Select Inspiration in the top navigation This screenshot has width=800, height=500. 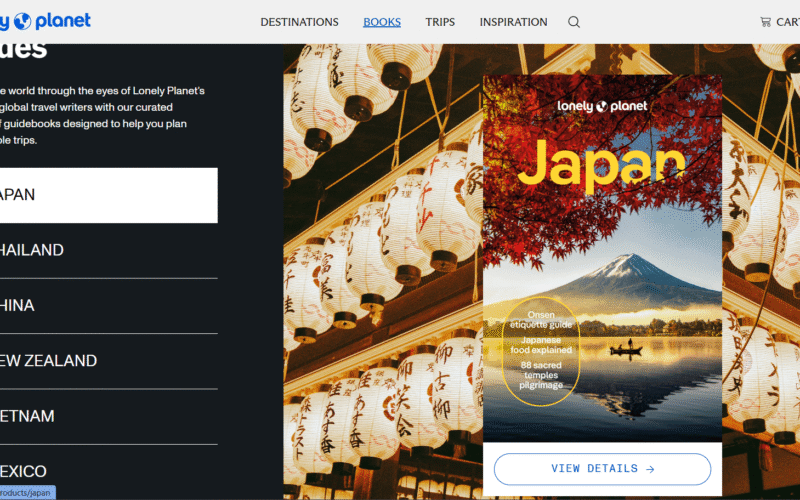[x=513, y=22]
